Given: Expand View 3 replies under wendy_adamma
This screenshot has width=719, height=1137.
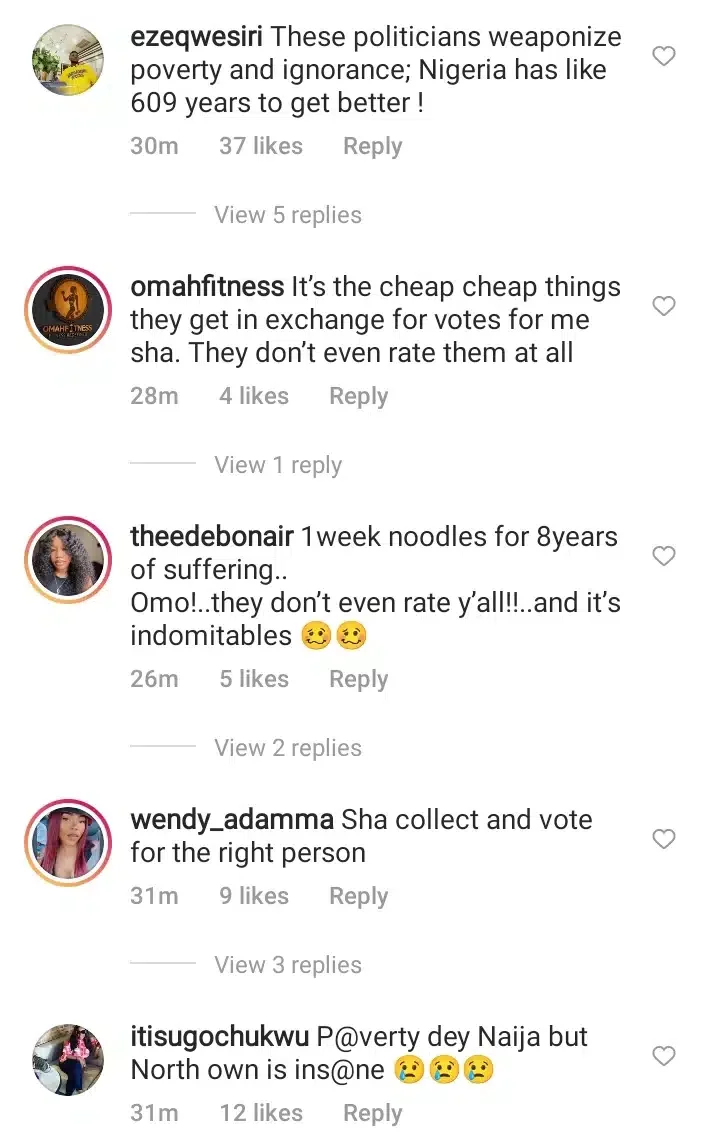Looking at the screenshot, I should click(x=287, y=965).
